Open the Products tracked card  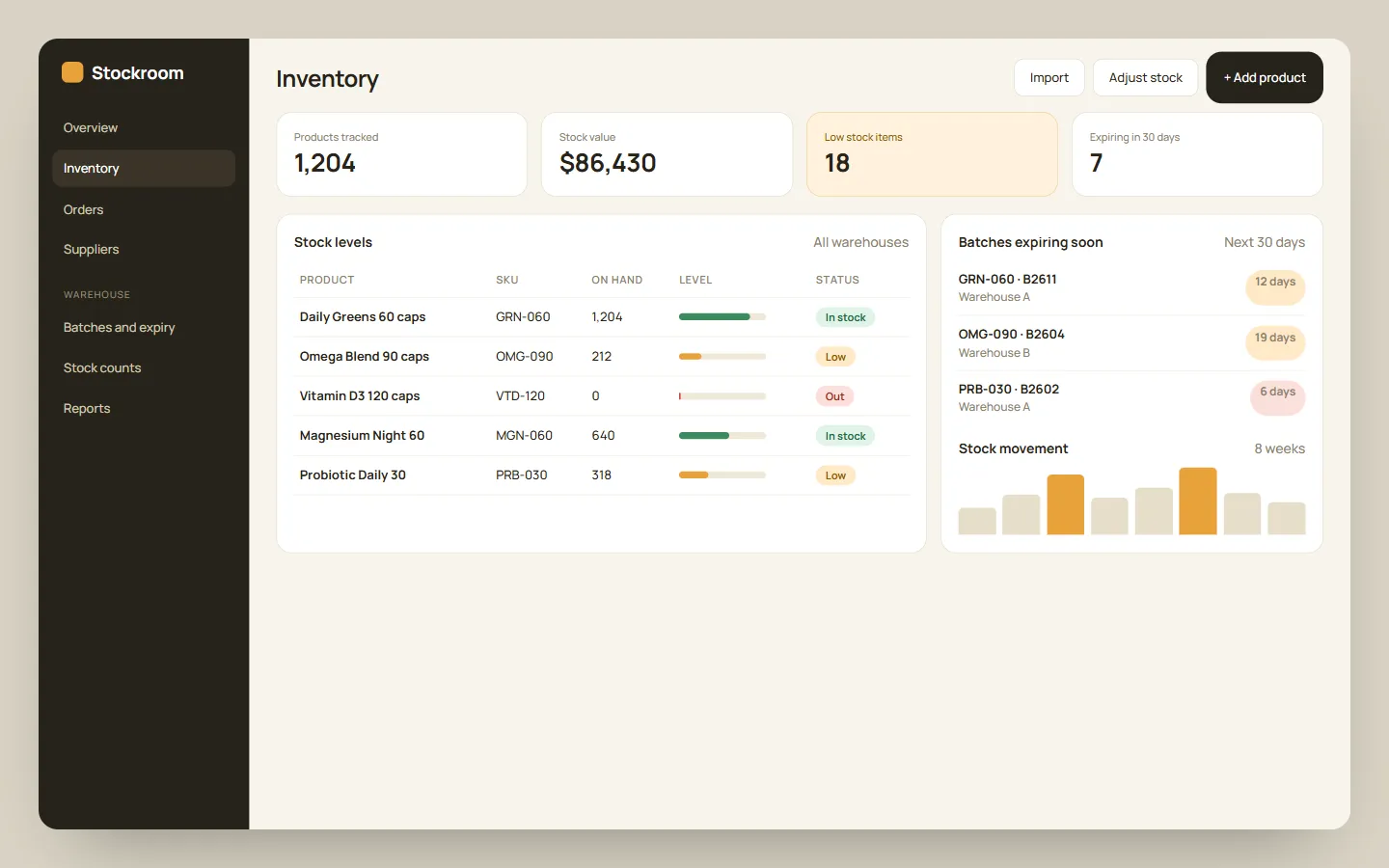pos(401,154)
